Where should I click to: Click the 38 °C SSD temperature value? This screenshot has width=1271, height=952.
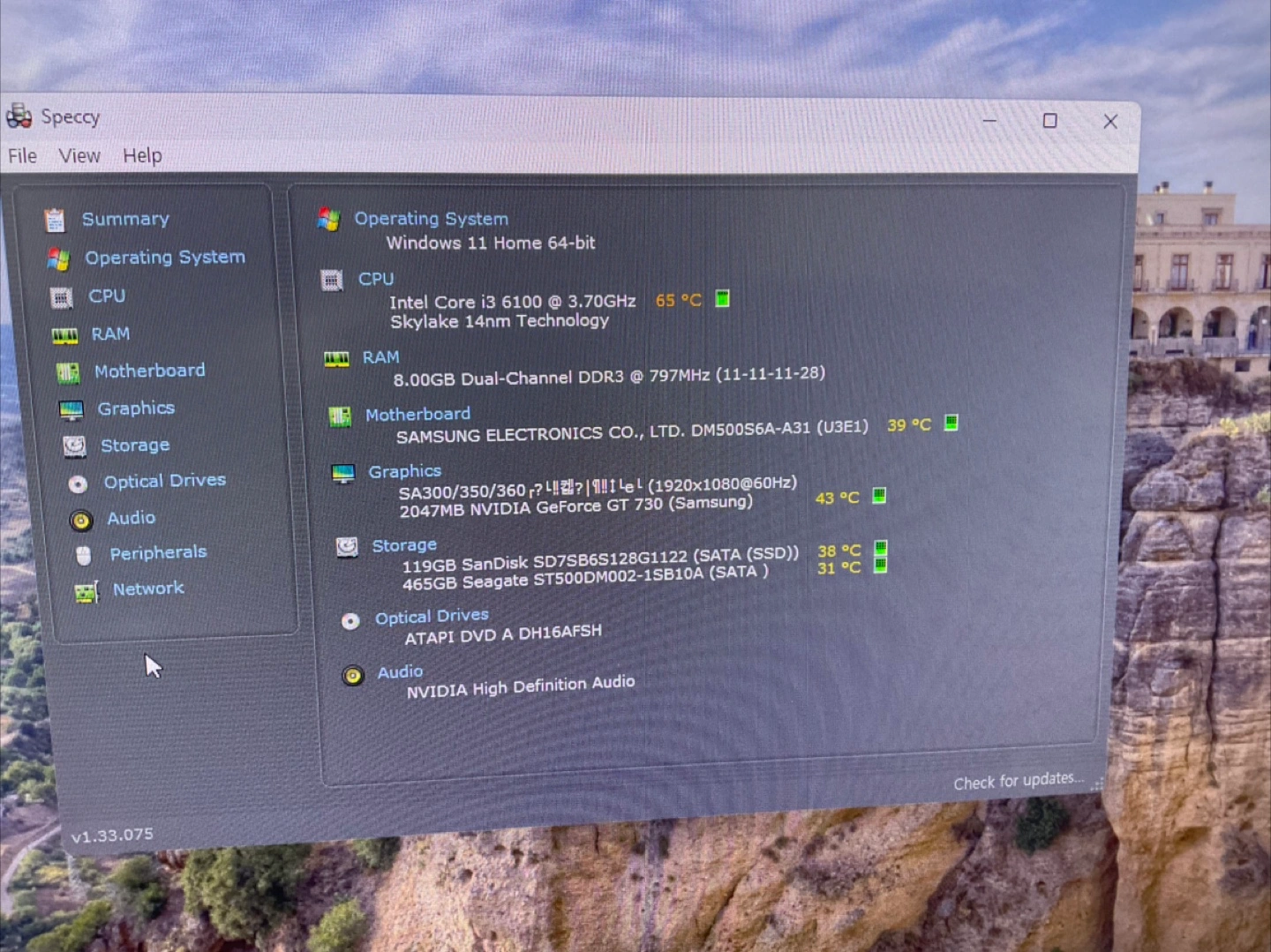coord(839,551)
